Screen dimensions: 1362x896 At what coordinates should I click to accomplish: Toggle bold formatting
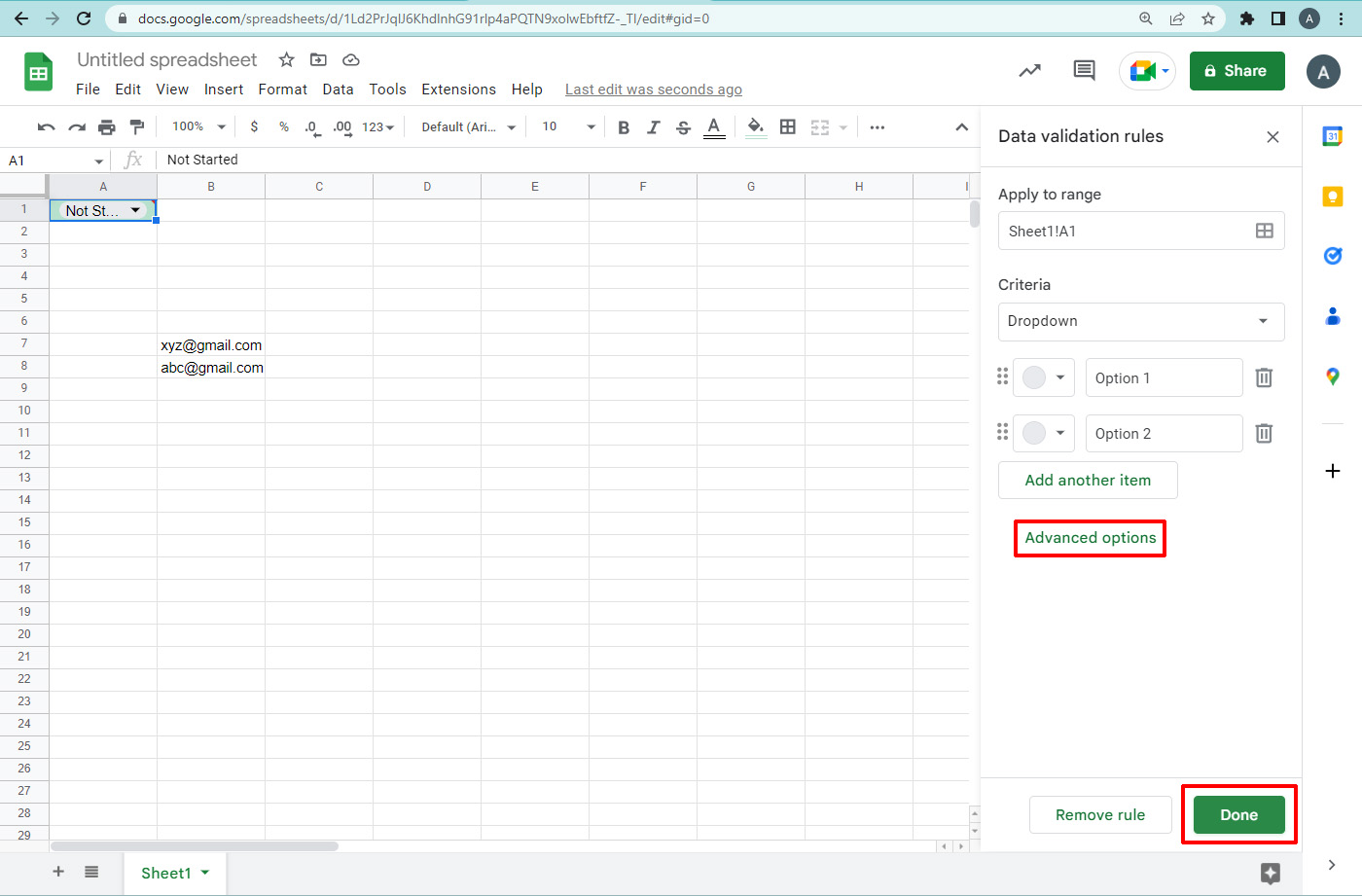coord(624,127)
